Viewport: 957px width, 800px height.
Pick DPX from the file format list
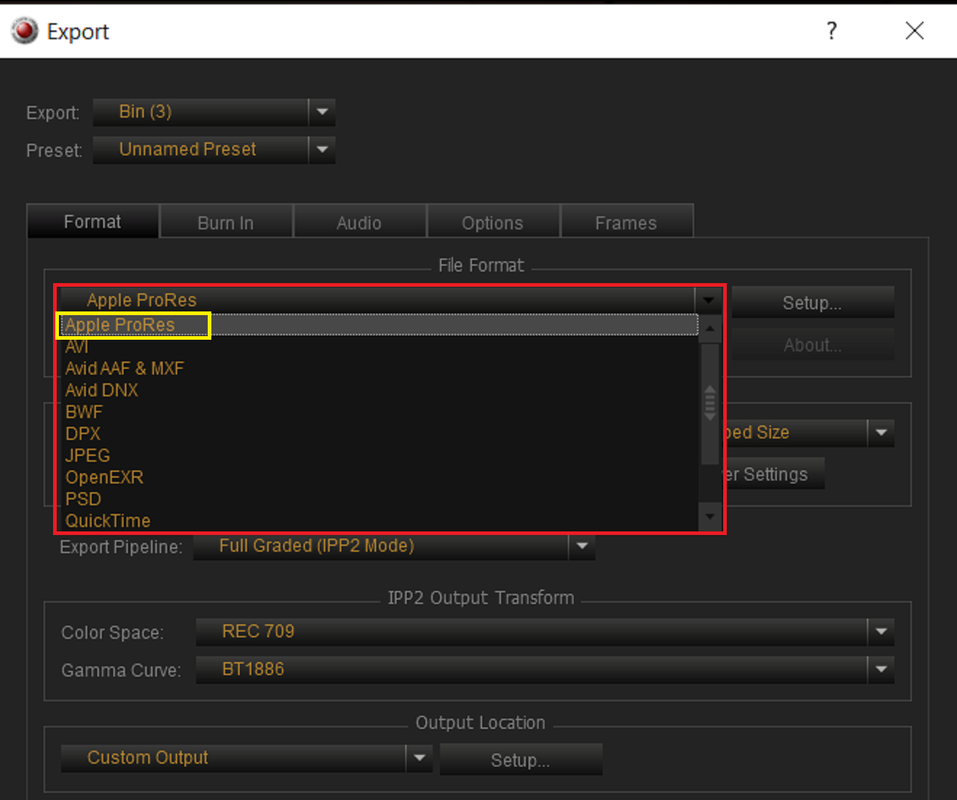[x=378, y=434]
